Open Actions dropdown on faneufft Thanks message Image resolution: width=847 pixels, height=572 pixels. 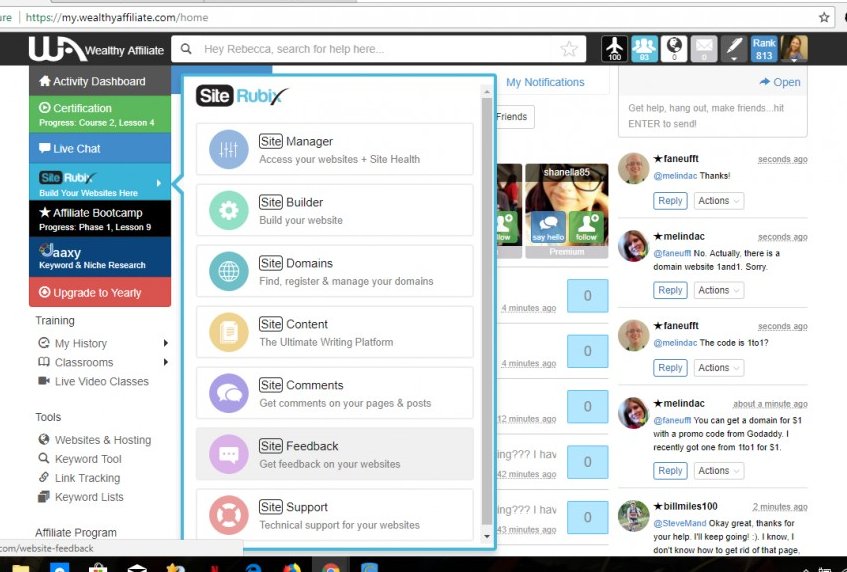[718, 200]
